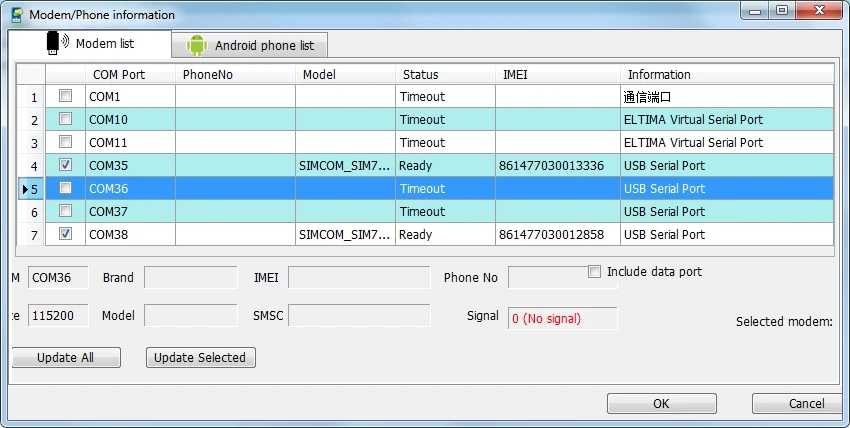Screen dimensions: 850x428
Task: Open the Android phone list tab
Action: [250, 46]
